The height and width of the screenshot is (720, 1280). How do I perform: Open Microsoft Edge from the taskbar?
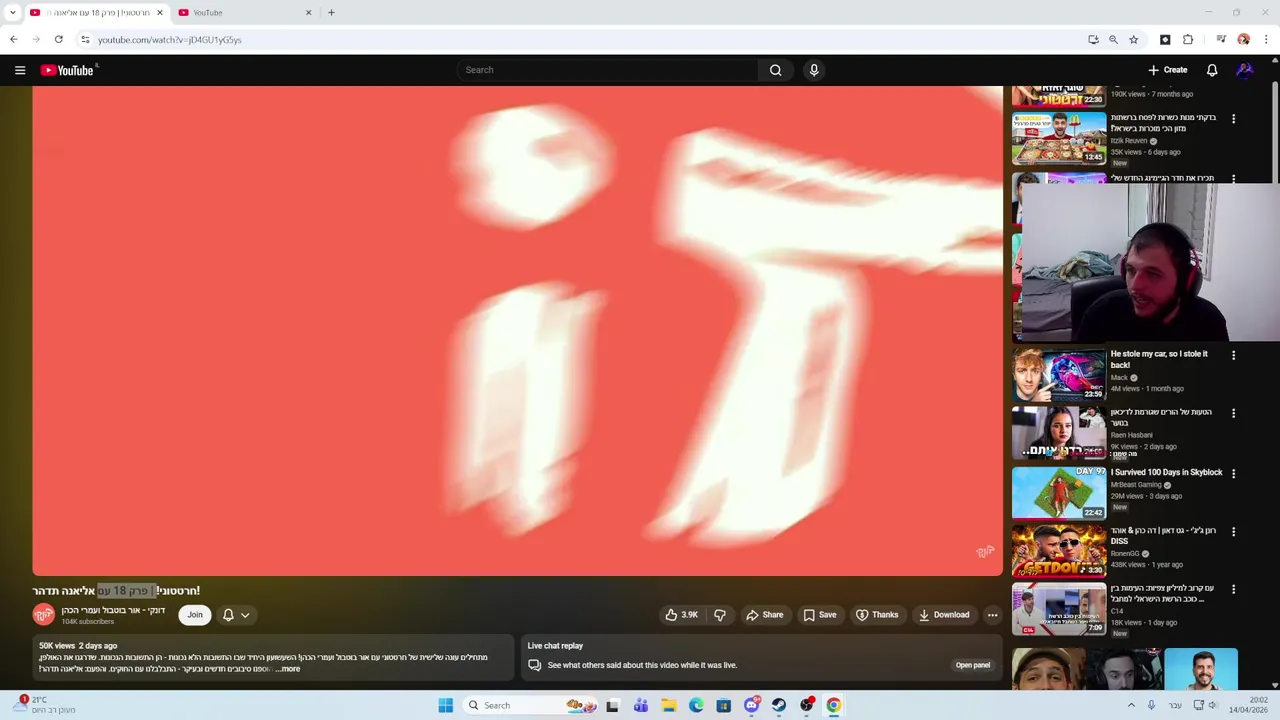tap(696, 705)
